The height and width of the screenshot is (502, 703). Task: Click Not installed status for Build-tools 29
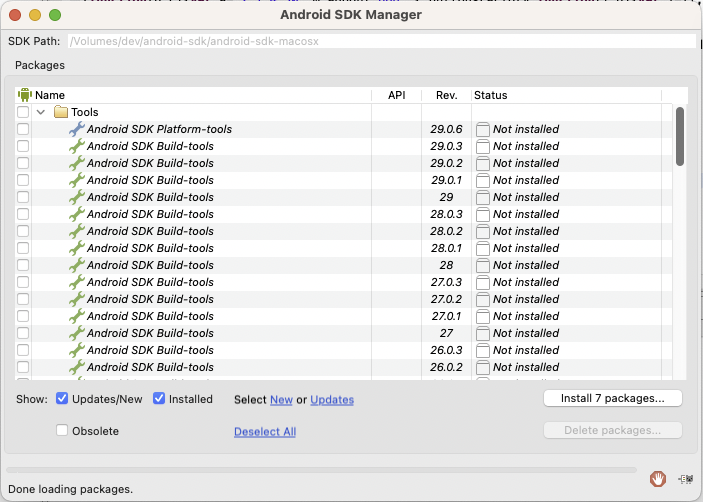click(x=526, y=197)
